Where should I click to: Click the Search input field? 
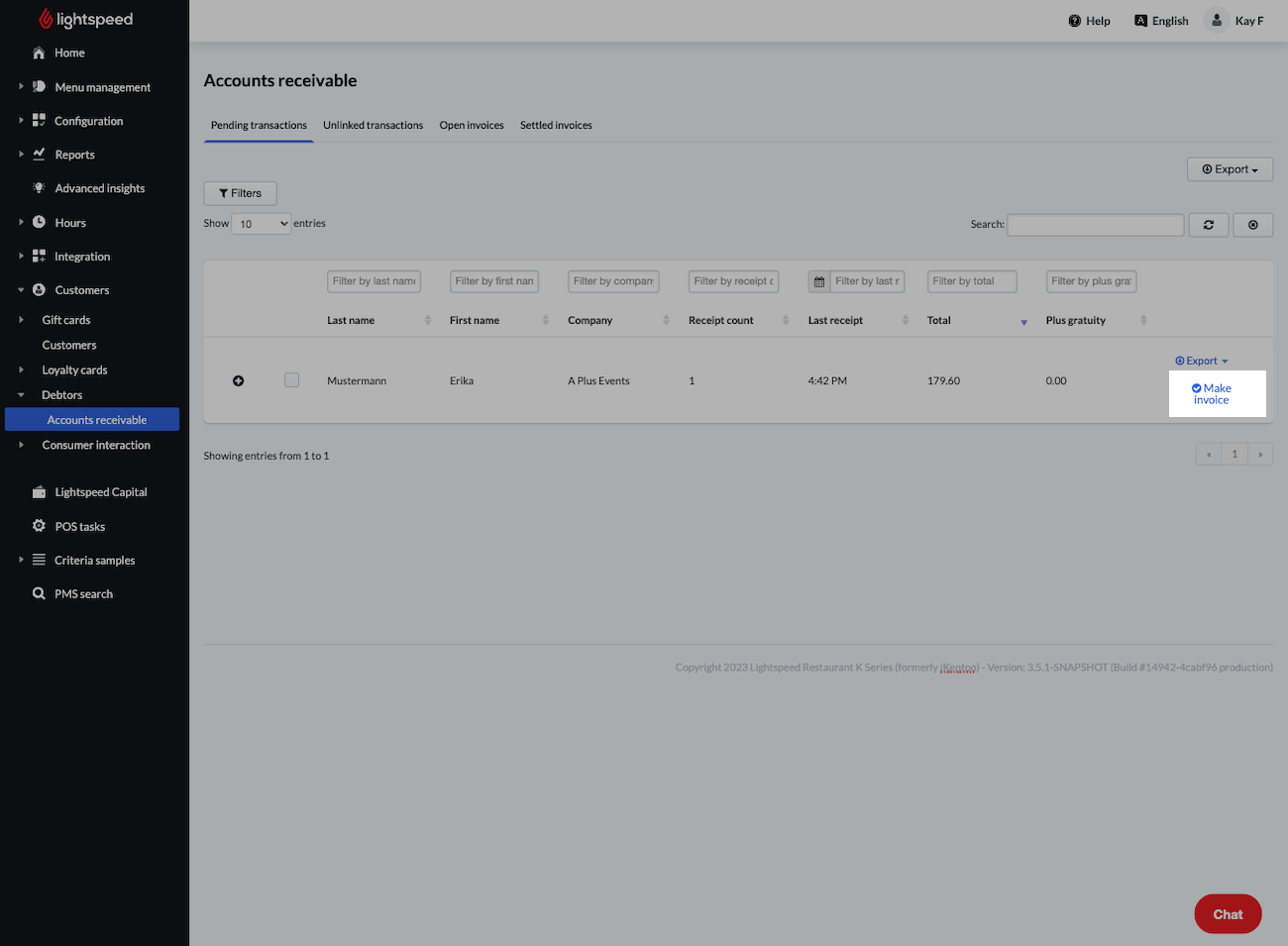1095,225
